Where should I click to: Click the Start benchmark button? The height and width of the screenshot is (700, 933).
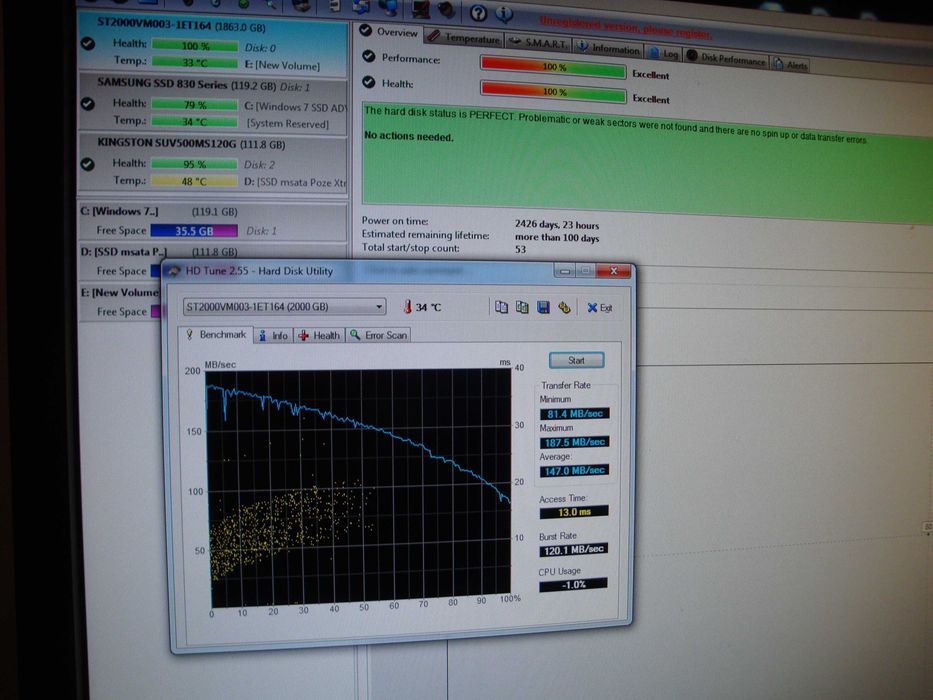(577, 360)
